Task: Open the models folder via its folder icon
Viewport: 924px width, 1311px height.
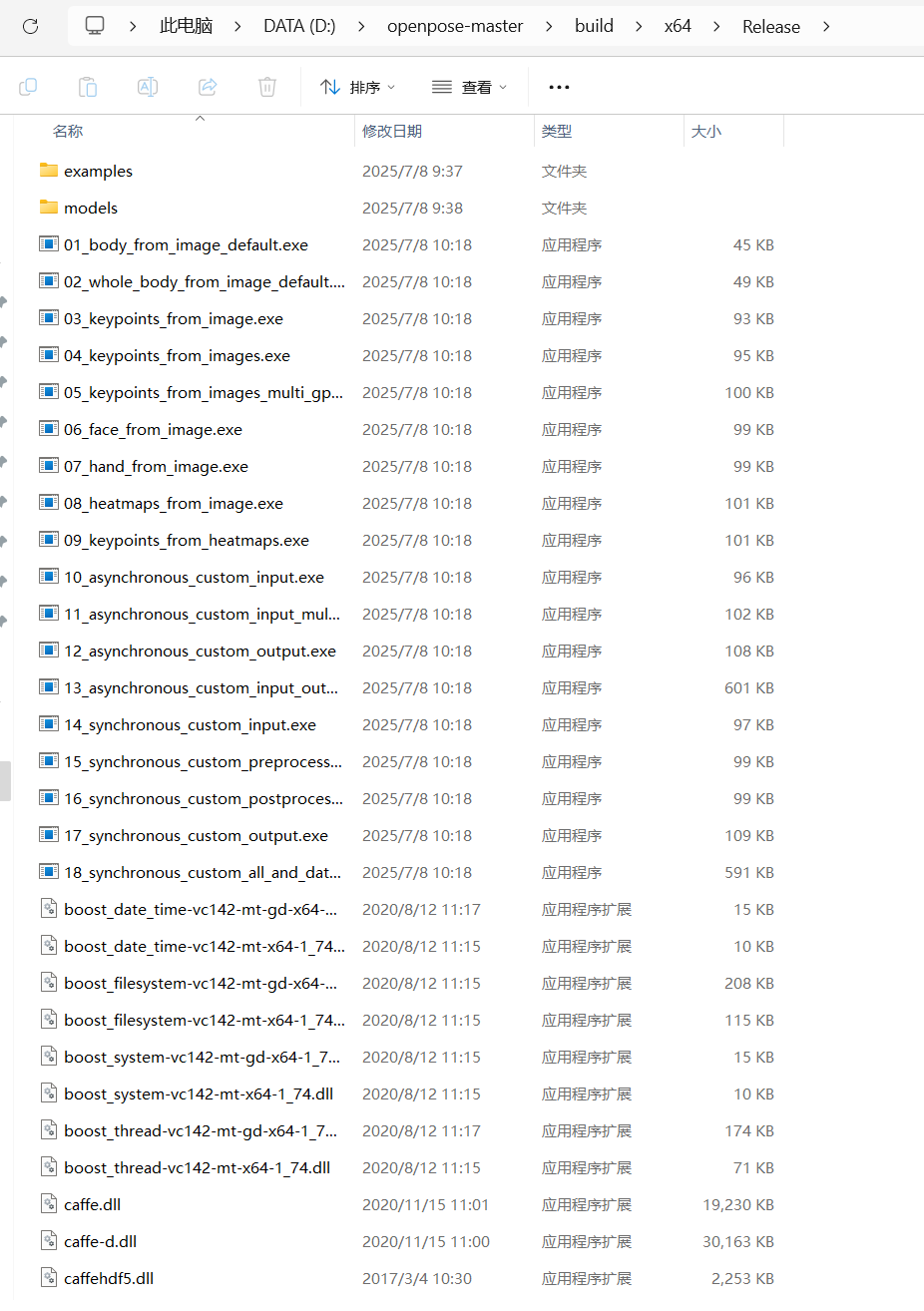Action: [48, 207]
